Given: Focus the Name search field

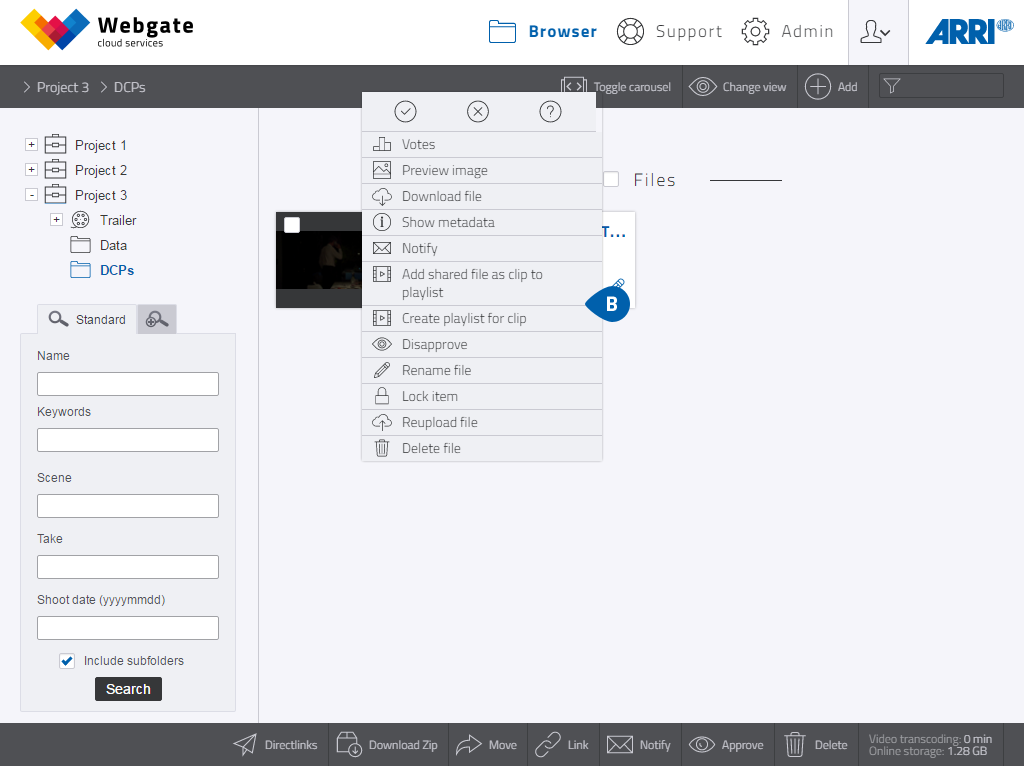Looking at the screenshot, I should coord(128,384).
